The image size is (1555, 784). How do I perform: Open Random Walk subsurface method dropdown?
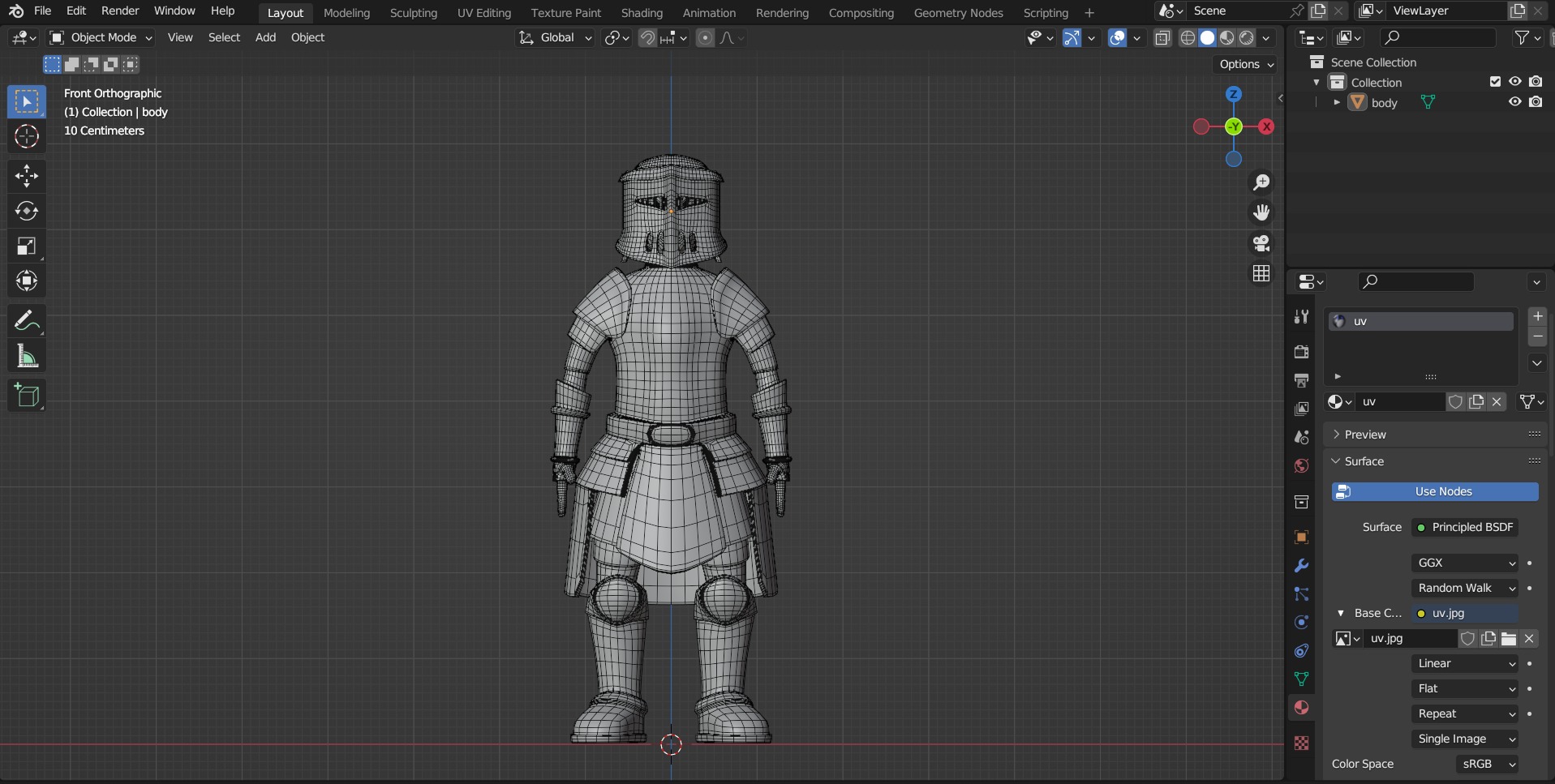tap(1465, 588)
